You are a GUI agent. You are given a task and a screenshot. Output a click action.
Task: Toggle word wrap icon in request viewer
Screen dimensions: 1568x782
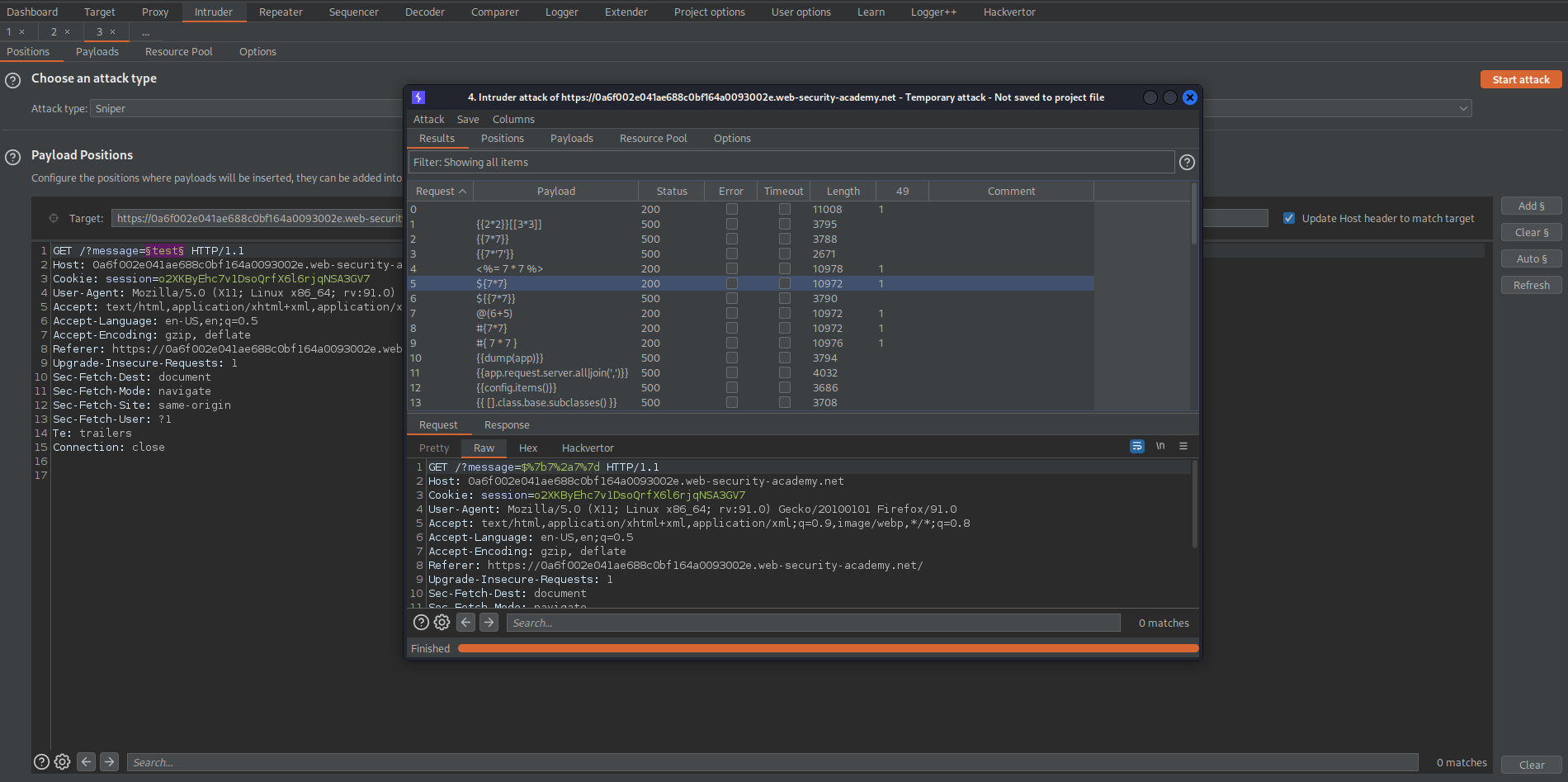coord(1137,446)
